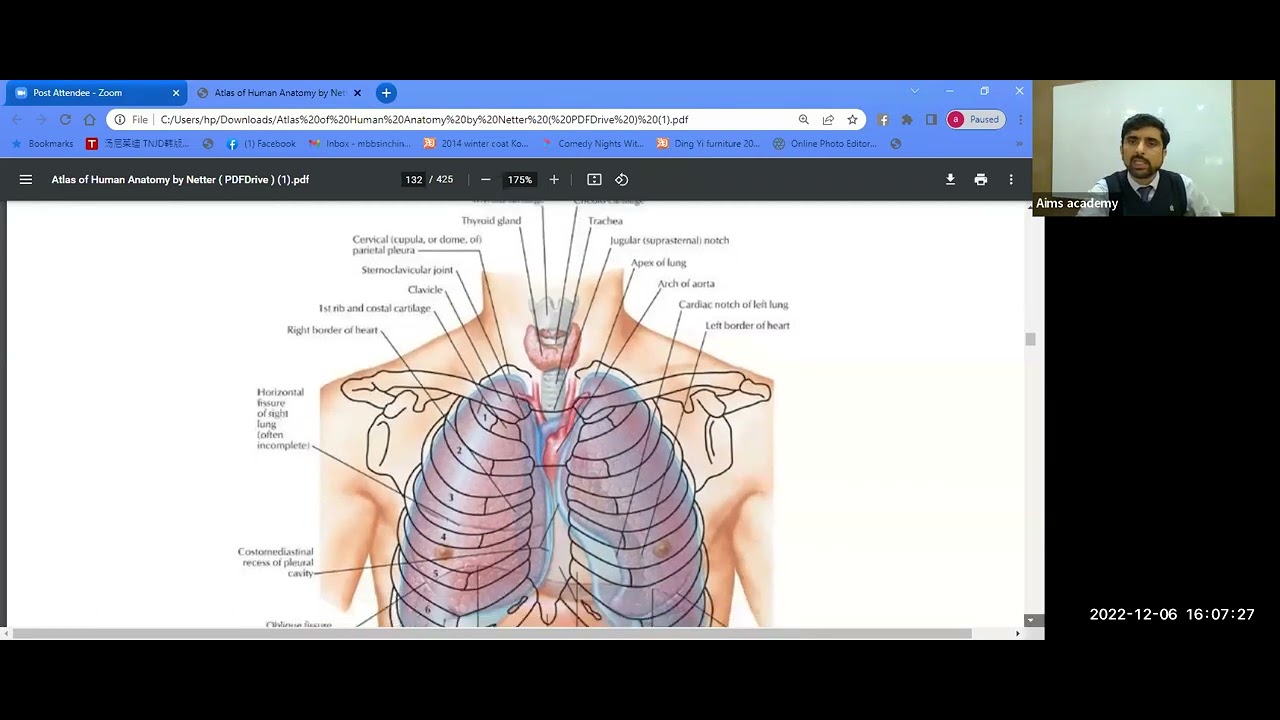Click the horizontal scrollbar right arrow
Screen dimensions: 1280x720
click(1018, 633)
